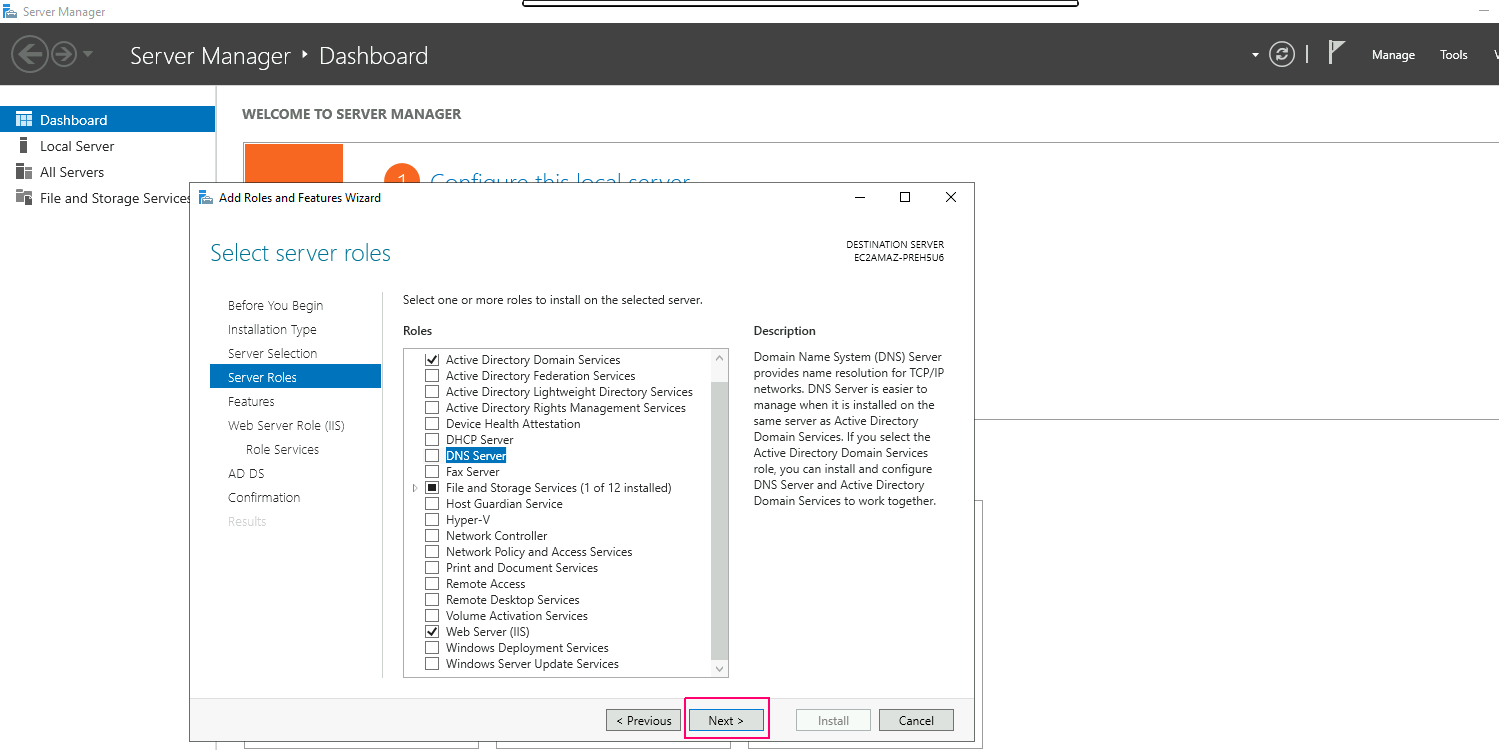Image resolution: width=1499 pixels, height=750 pixels.
Task: Click the Server Manager title bar icon
Action: pos(10,11)
